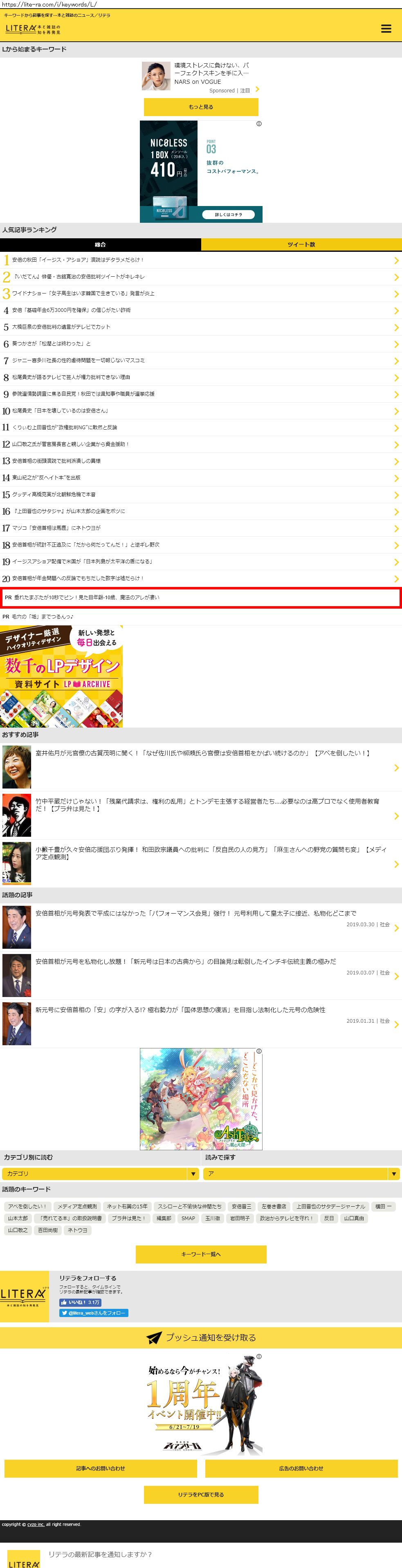The width and height of the screenshot is (402, 1568).
Task: Click the Twitter @litera_web follow button
Action: pyautogui.click(x=94, y=1313)
